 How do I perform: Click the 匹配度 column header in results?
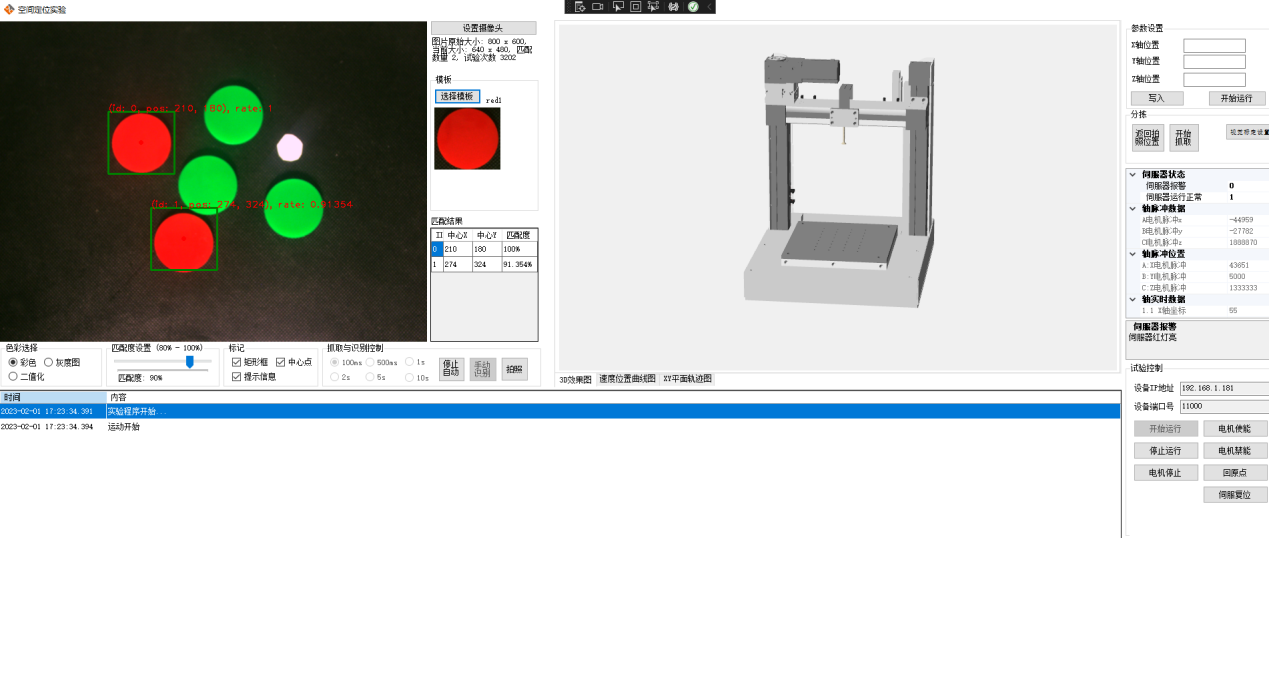(519, 234)
